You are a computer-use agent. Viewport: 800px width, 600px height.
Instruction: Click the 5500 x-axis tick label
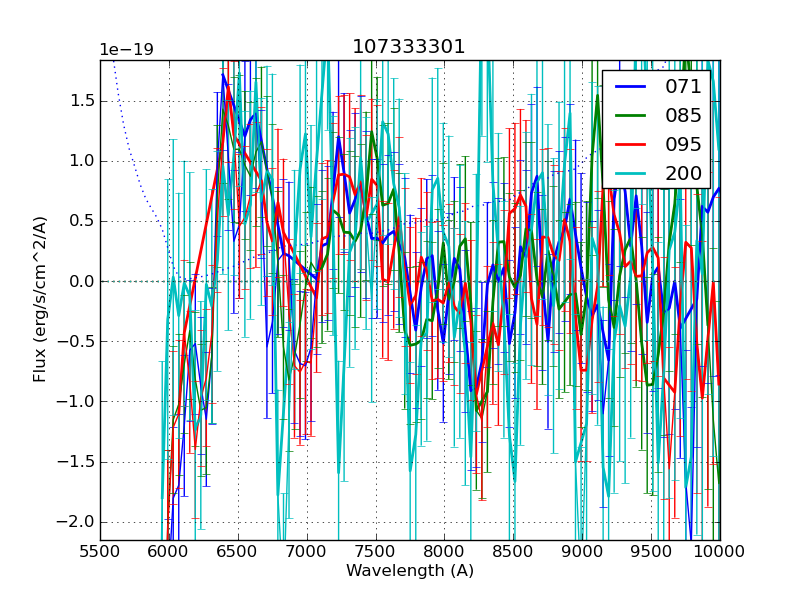(x=100, y=551)
